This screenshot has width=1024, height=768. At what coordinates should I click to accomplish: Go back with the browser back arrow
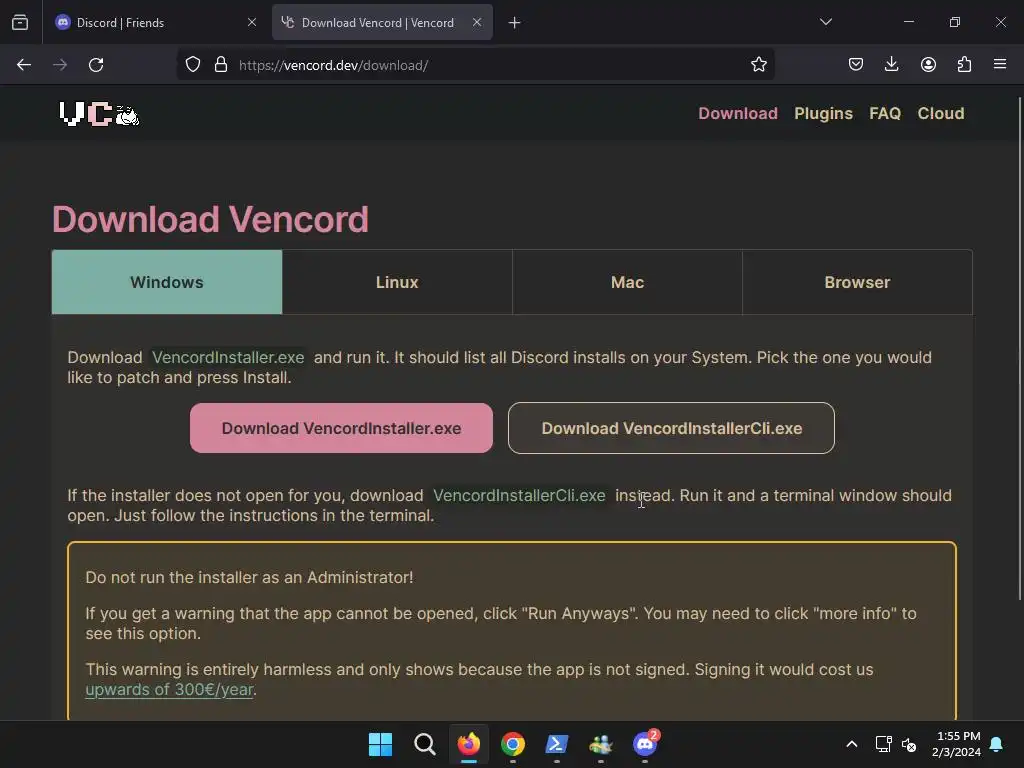(24, 65)
